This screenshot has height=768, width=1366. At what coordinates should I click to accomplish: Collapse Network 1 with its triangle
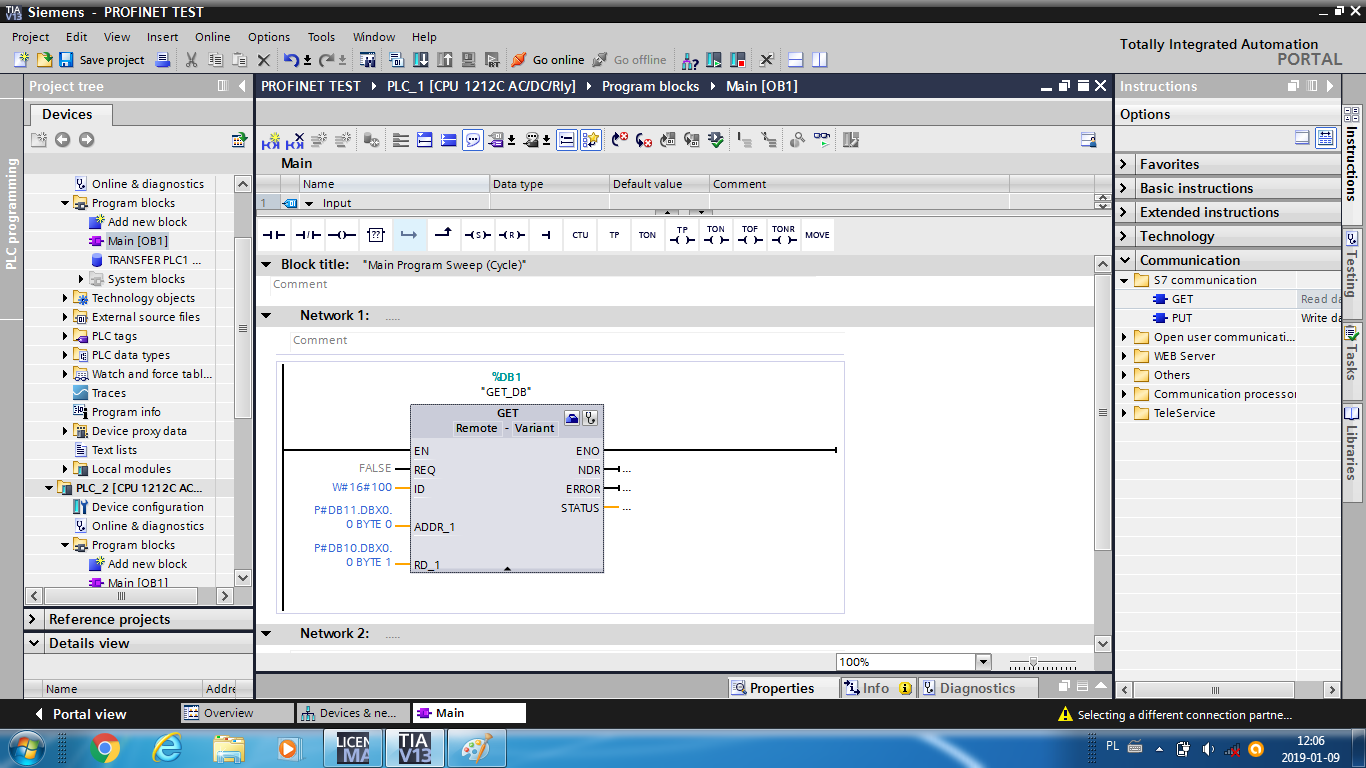pyautogui.click(x=267, y=315)
